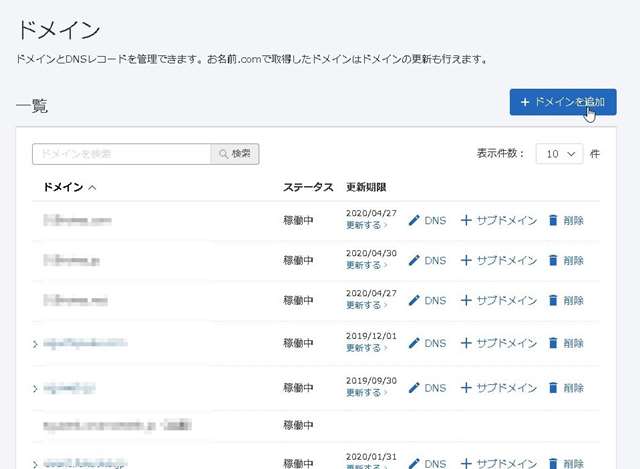Expand the domain row dated 2019/09/30
Image resolution: width=640 pixels, height=469 pixels.
pos(35,388)
